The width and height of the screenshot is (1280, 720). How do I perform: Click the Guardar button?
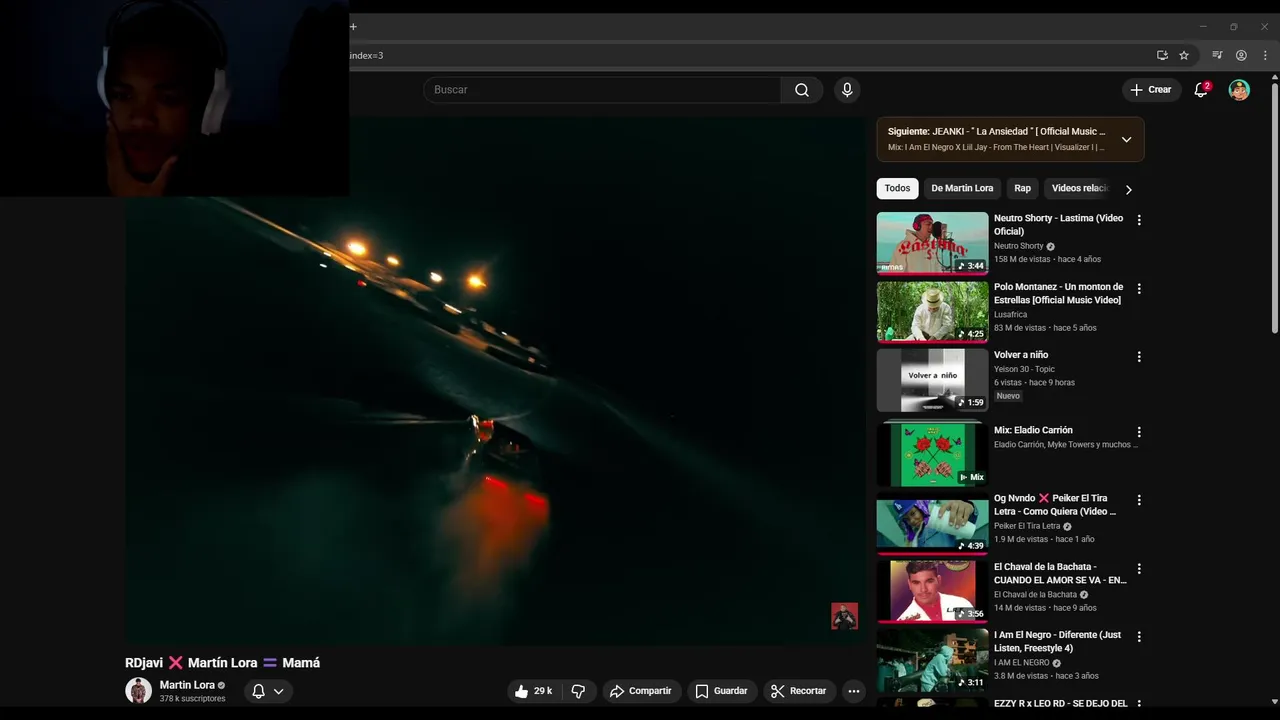pyautogui.click(x=721, y=691)
